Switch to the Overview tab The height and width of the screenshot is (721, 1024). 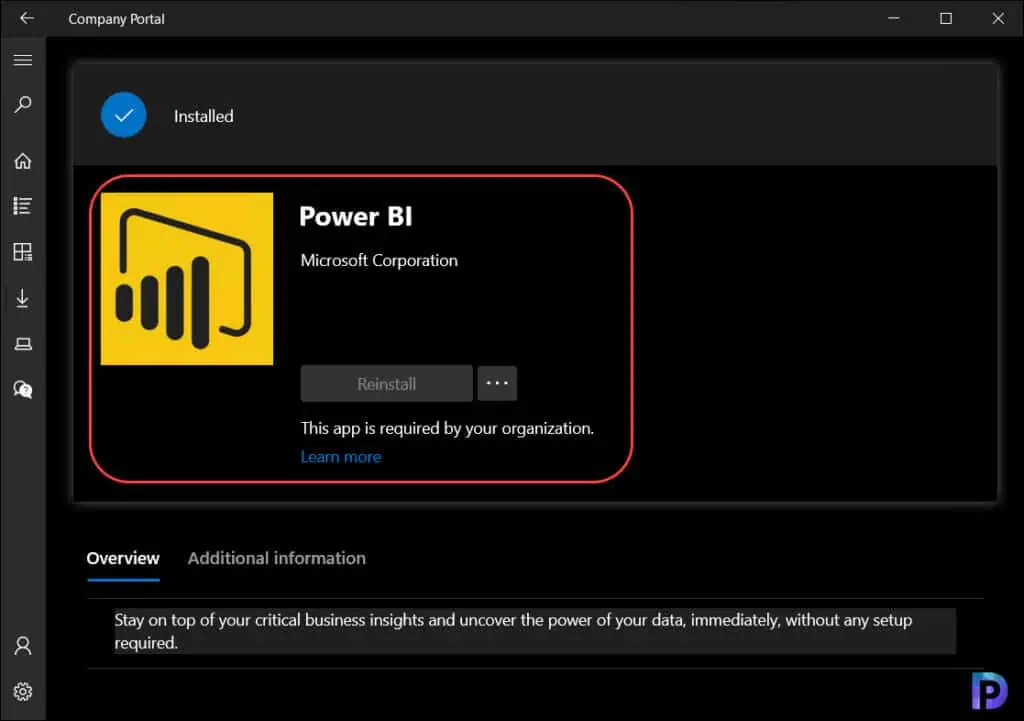tap(123, 558)
